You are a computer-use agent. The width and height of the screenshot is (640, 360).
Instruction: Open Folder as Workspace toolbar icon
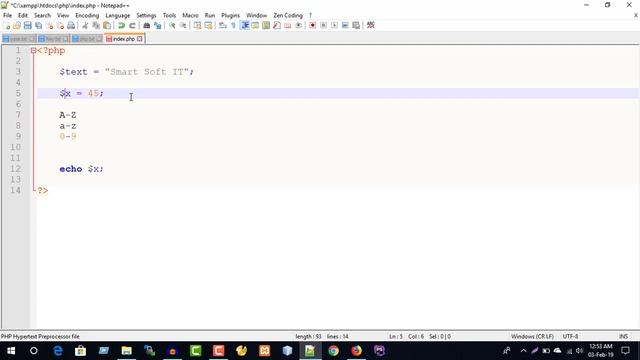(288, 25)
